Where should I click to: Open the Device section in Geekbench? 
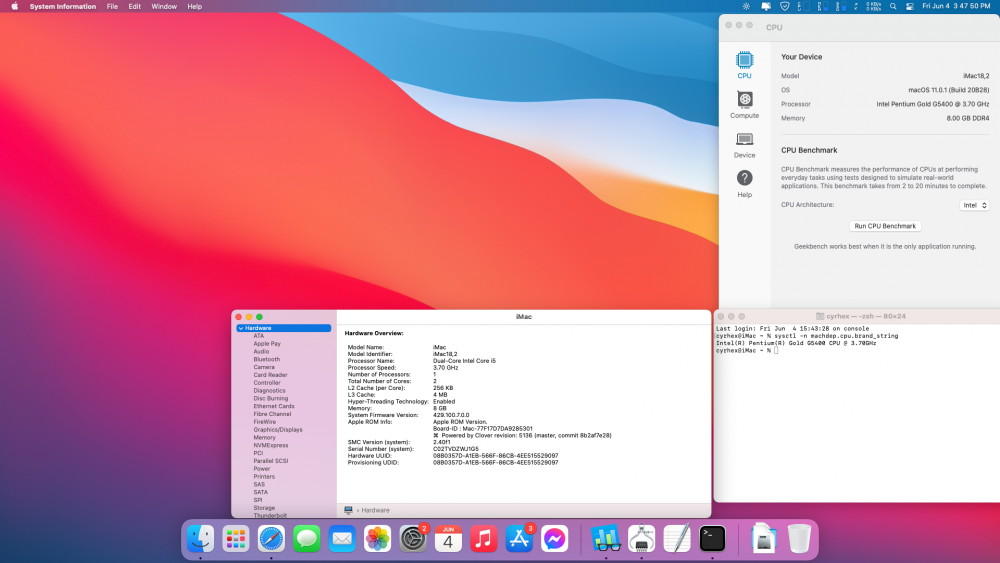[744, 145]
